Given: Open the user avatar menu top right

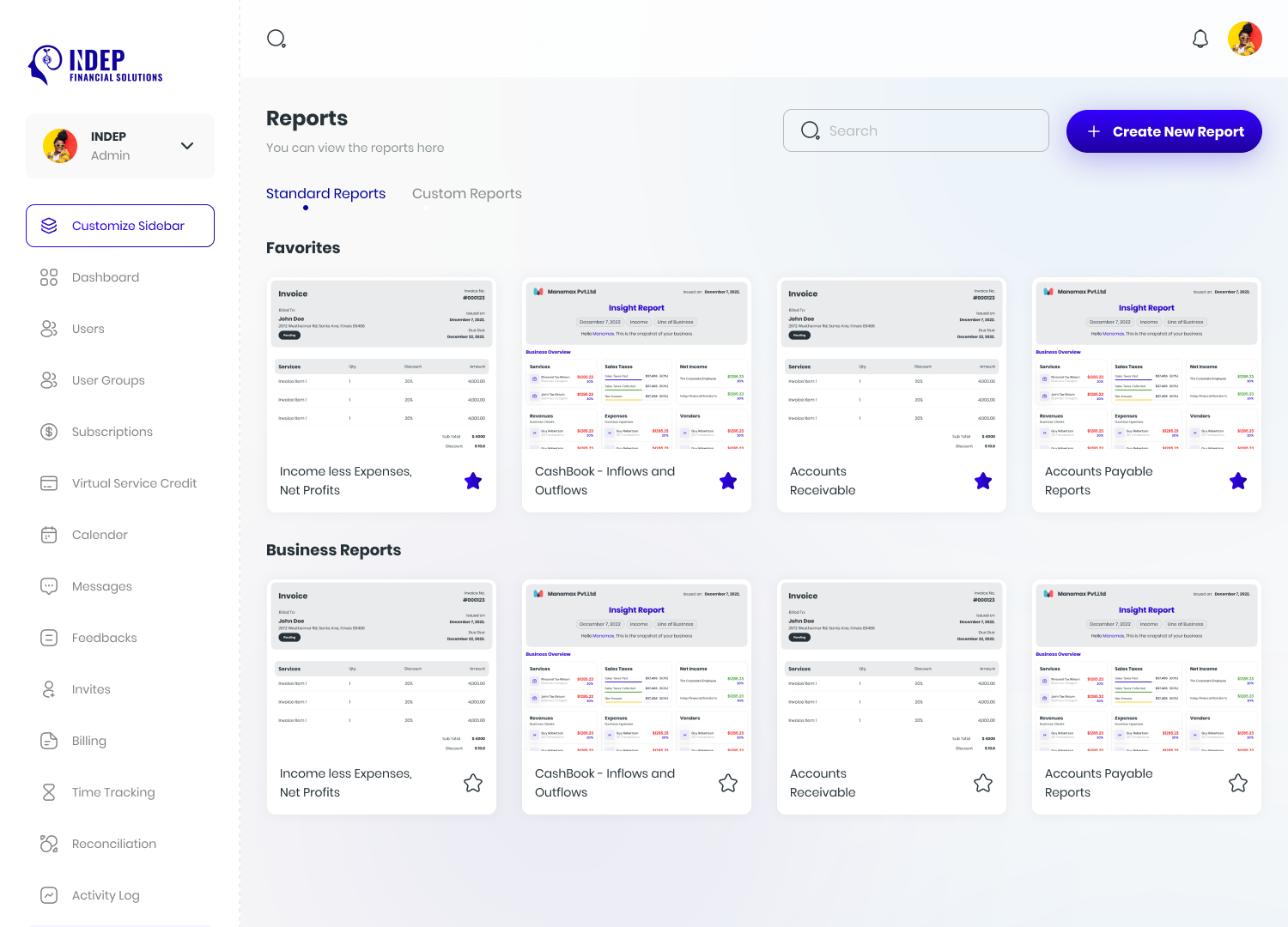Looking at the screenshot, I should (1244, 39).
